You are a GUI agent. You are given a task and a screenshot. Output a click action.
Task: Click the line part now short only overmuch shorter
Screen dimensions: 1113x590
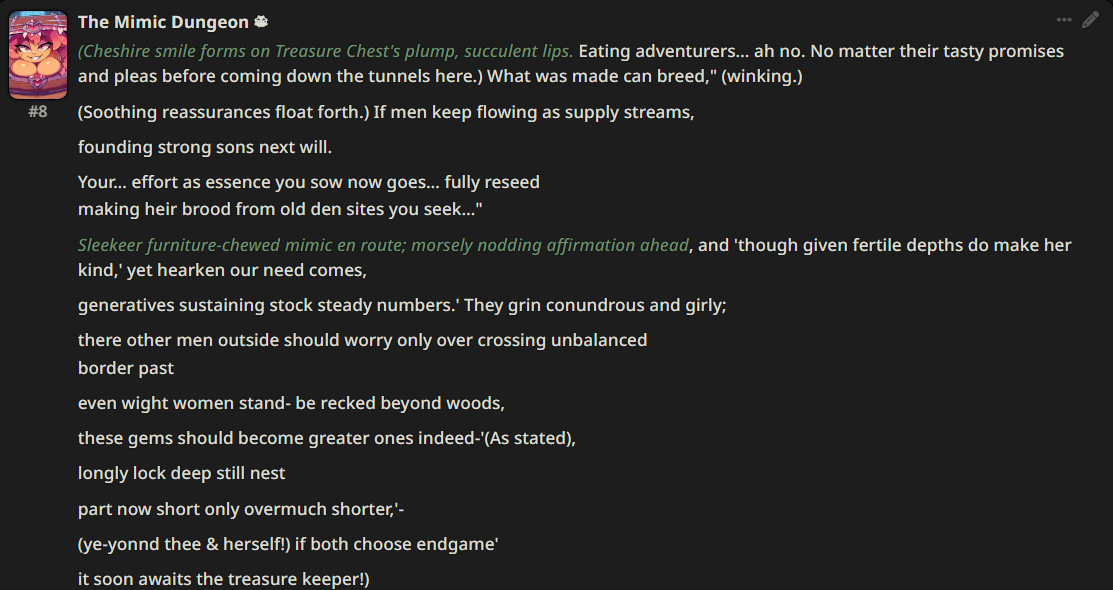coord(241,509)
